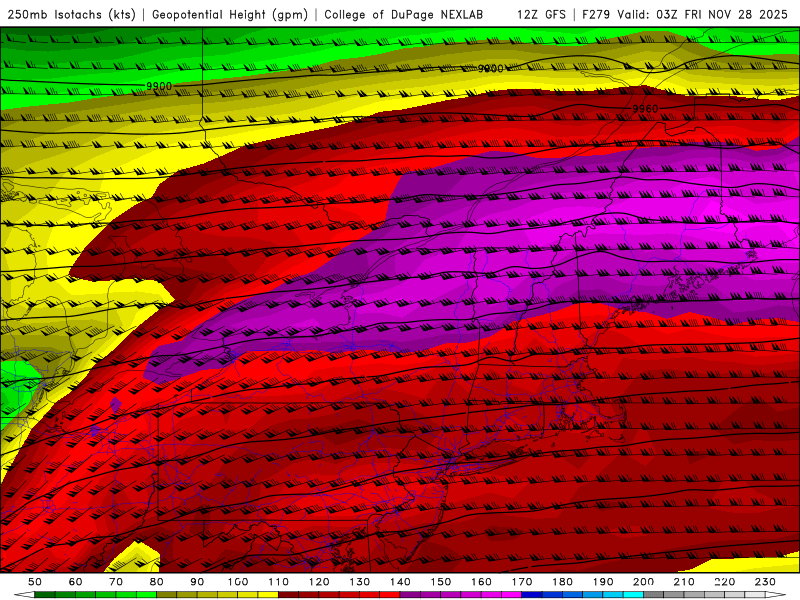Select the 'Valid: 03Z FRI NOV 28 2025' timestamp
The width and height of the screenshot is (800, 600).
point(702,14)
